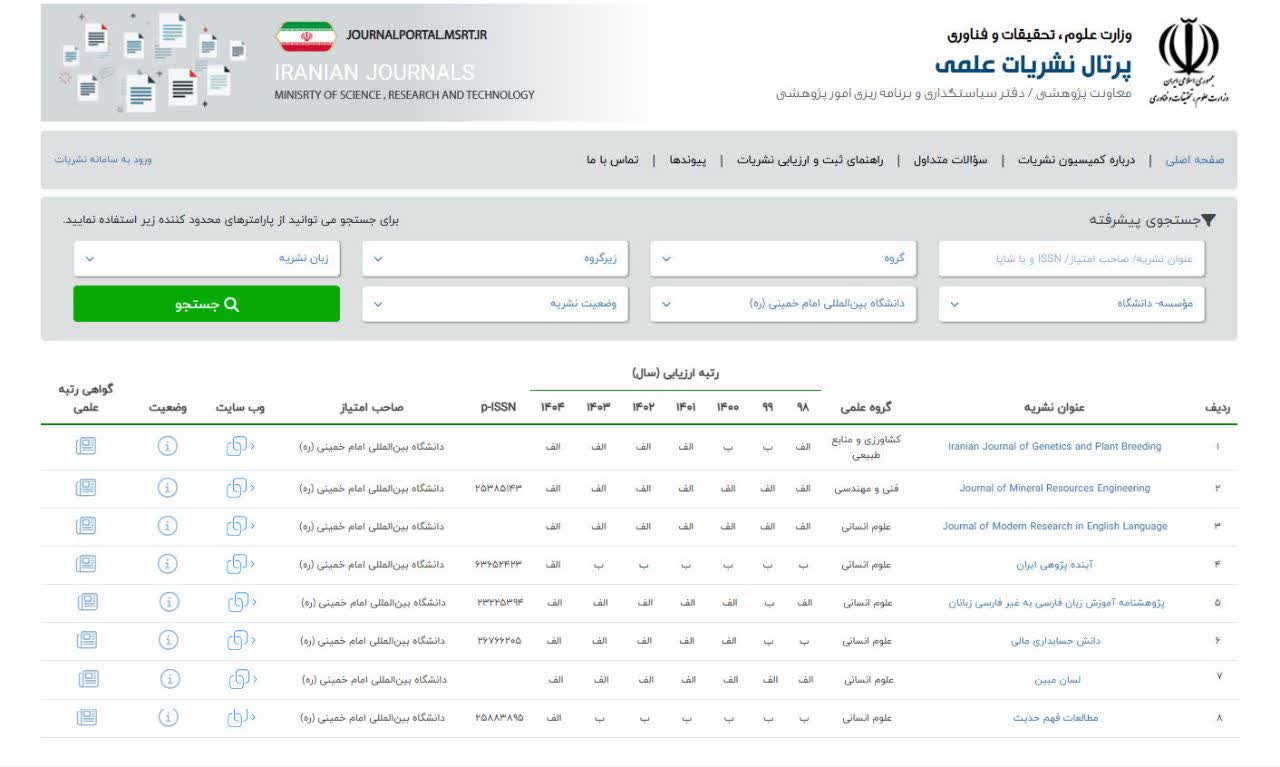Open the دانشگاه بین‌المللی امام خمینی dropdown
This screenshot has width=1280, height=767.
click(x=782, y=304)
